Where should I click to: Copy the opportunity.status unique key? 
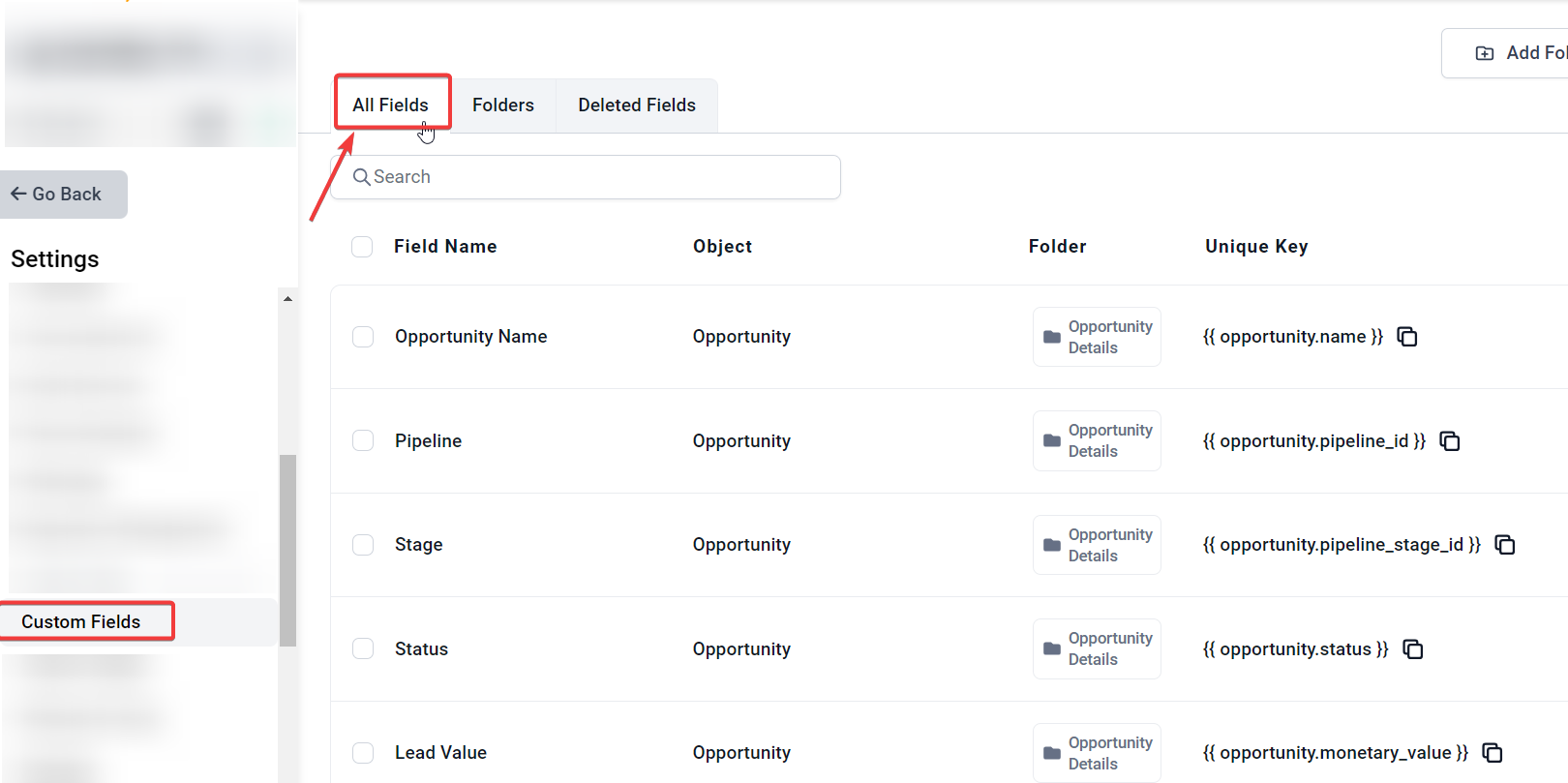tap(1413, 649)
